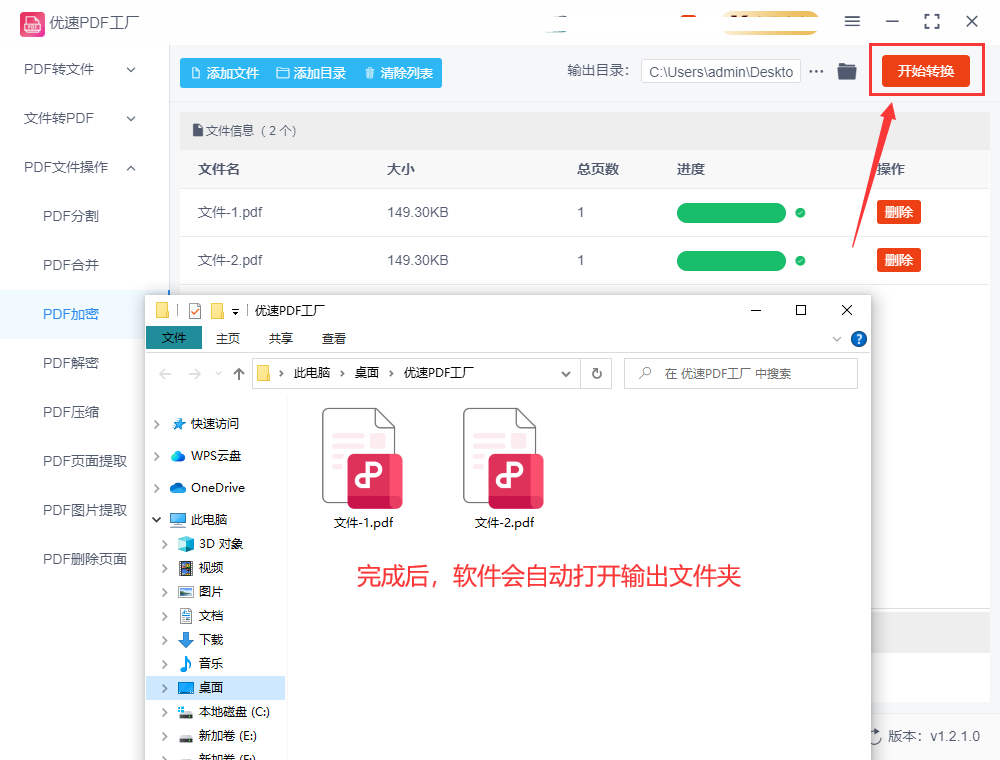Screen dimensions: 1000x760
Task: Open the 文件 tab in Explorer window
Action: tap(174, 338)
